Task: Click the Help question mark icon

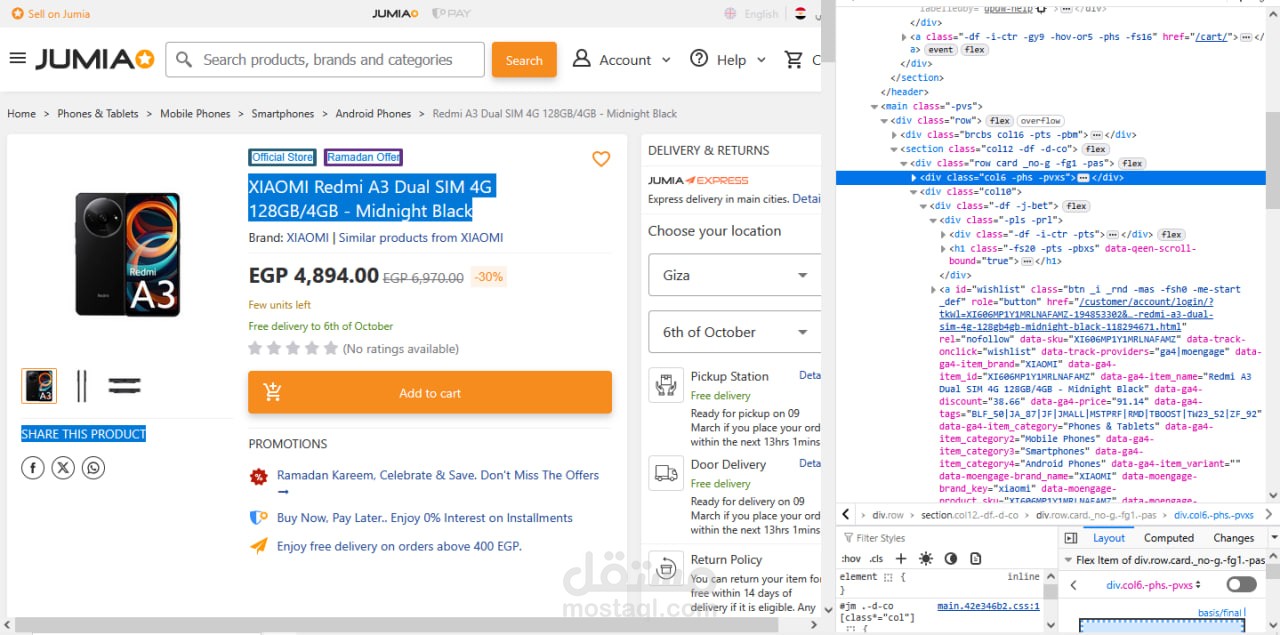Action: click(699, 59)
